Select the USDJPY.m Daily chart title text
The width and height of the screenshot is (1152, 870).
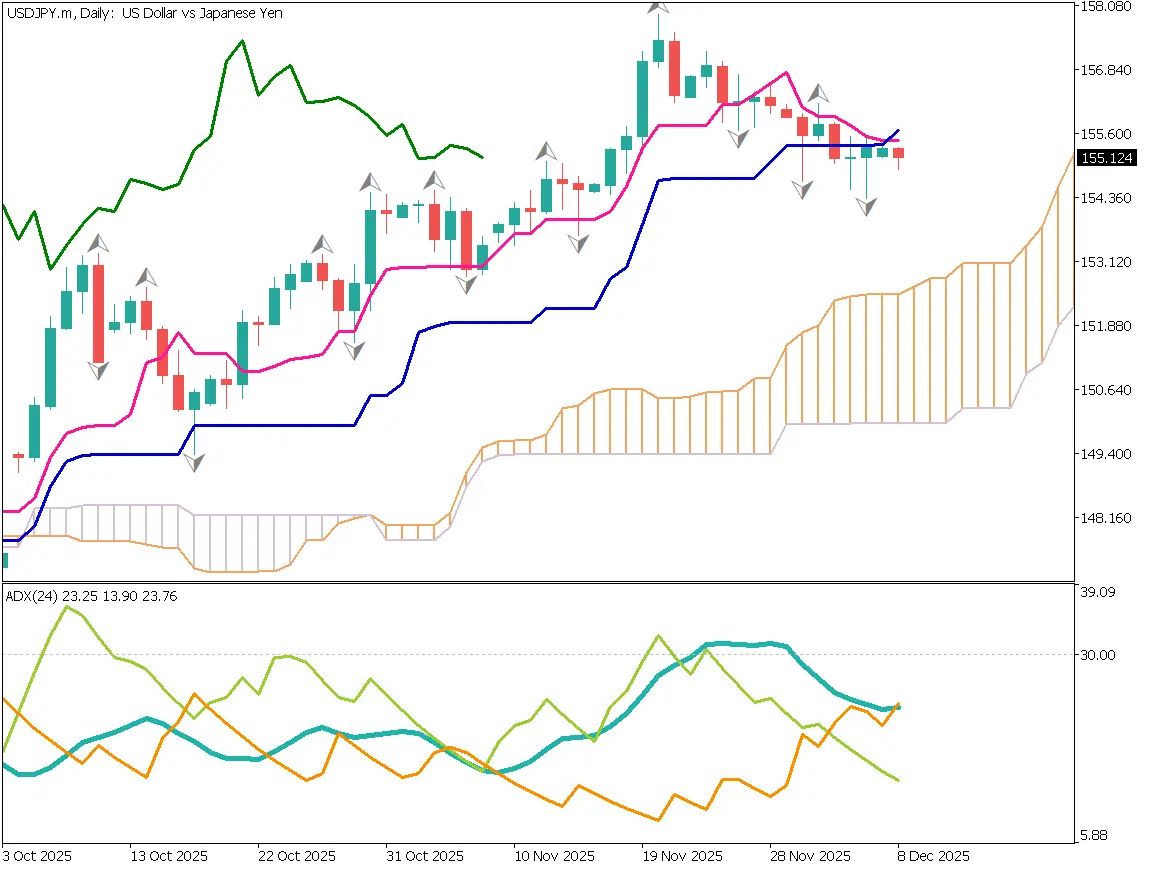click(145, 14)
